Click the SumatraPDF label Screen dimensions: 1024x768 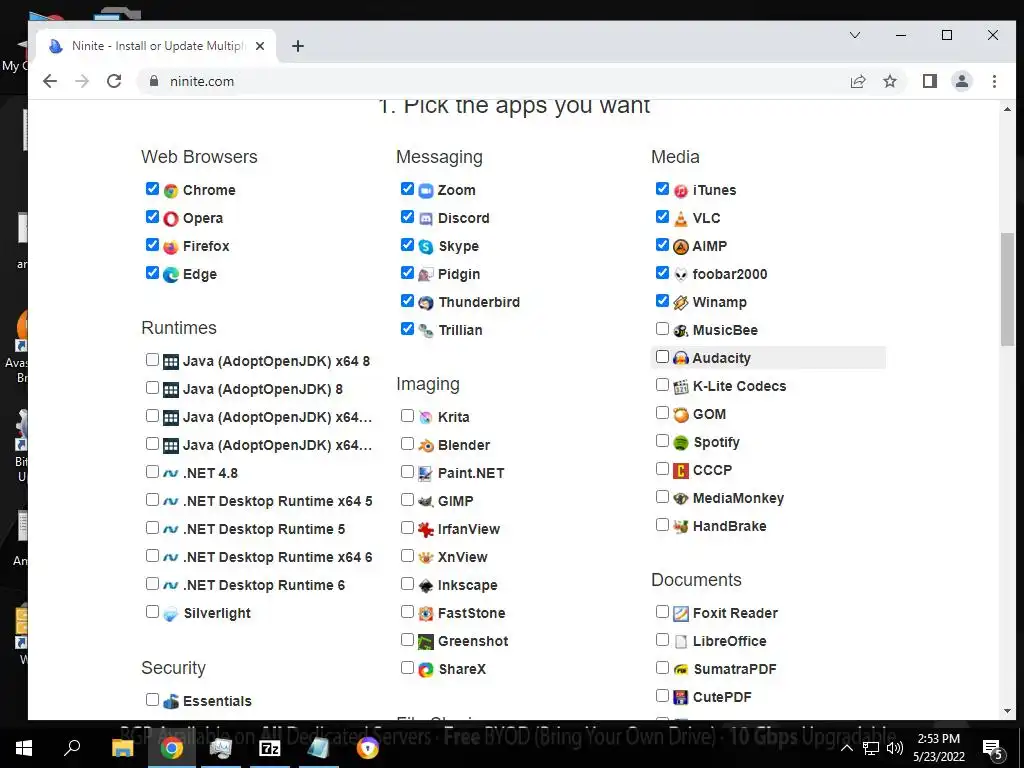coord(735,669)
